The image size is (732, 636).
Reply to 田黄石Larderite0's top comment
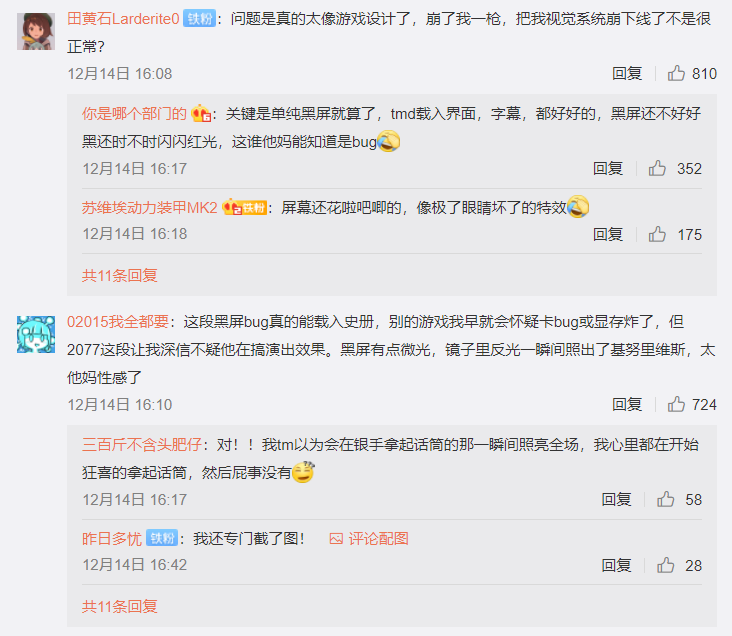627,73
